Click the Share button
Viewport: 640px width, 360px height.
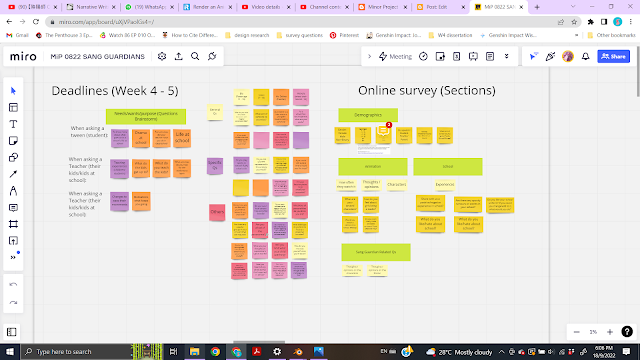[613, 56]
